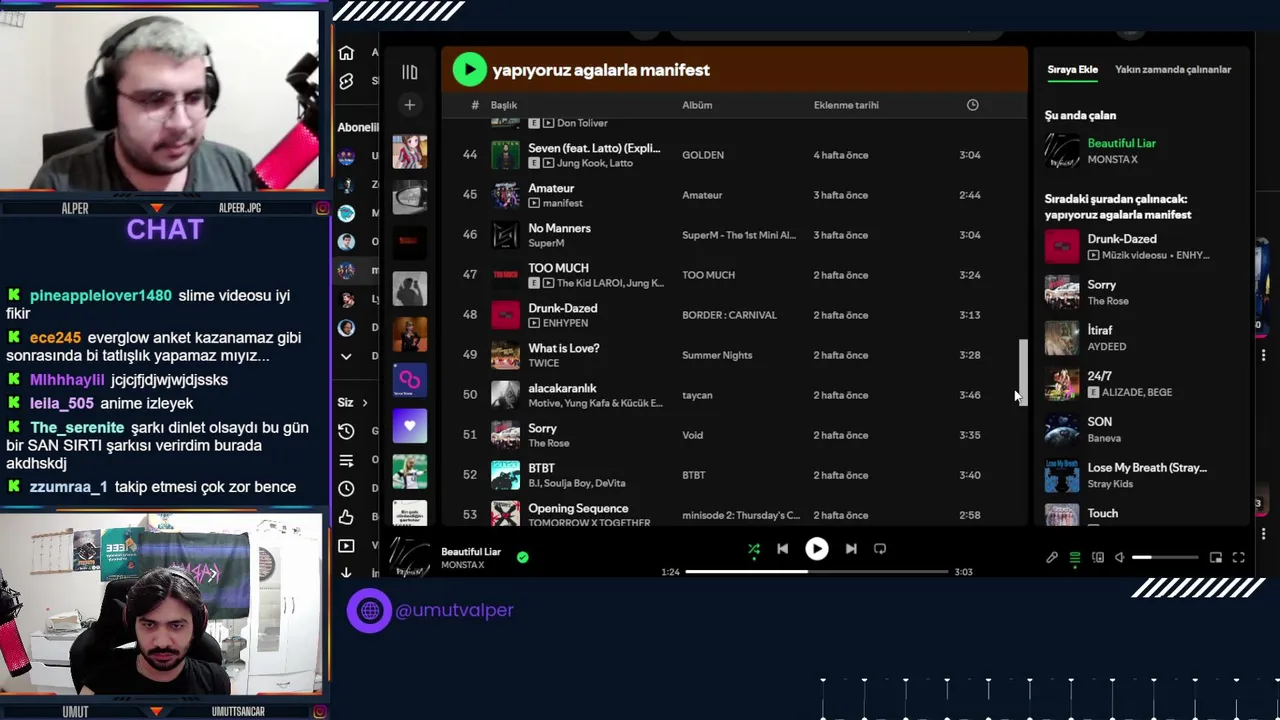Sort by duration clock icon header
The height and width of the screenshot is (720, 1280).
(x=972, y=105)
